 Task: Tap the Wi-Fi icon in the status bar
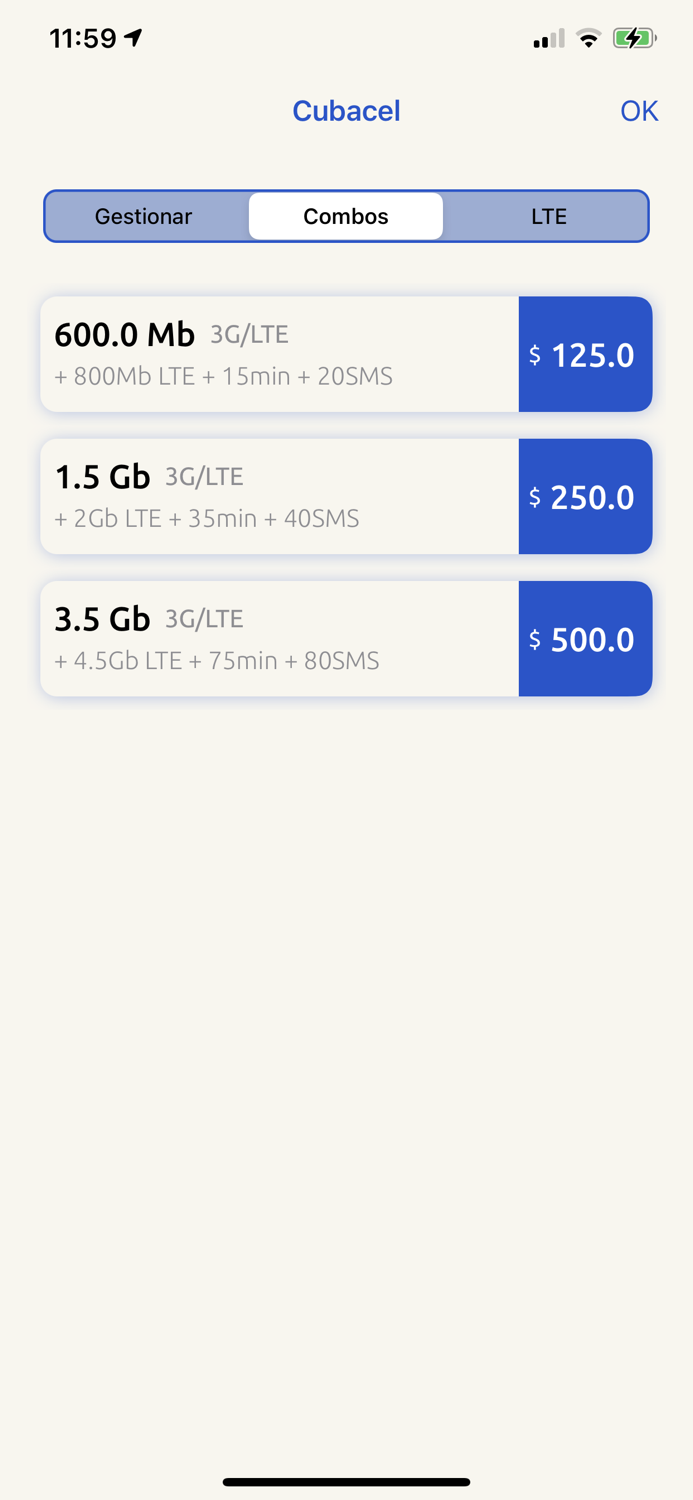[x=588, y=38]
